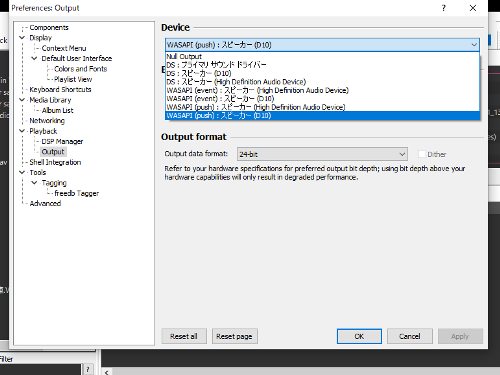Open Shell Integration settings
500x375 pixels.
pos(55,162)
